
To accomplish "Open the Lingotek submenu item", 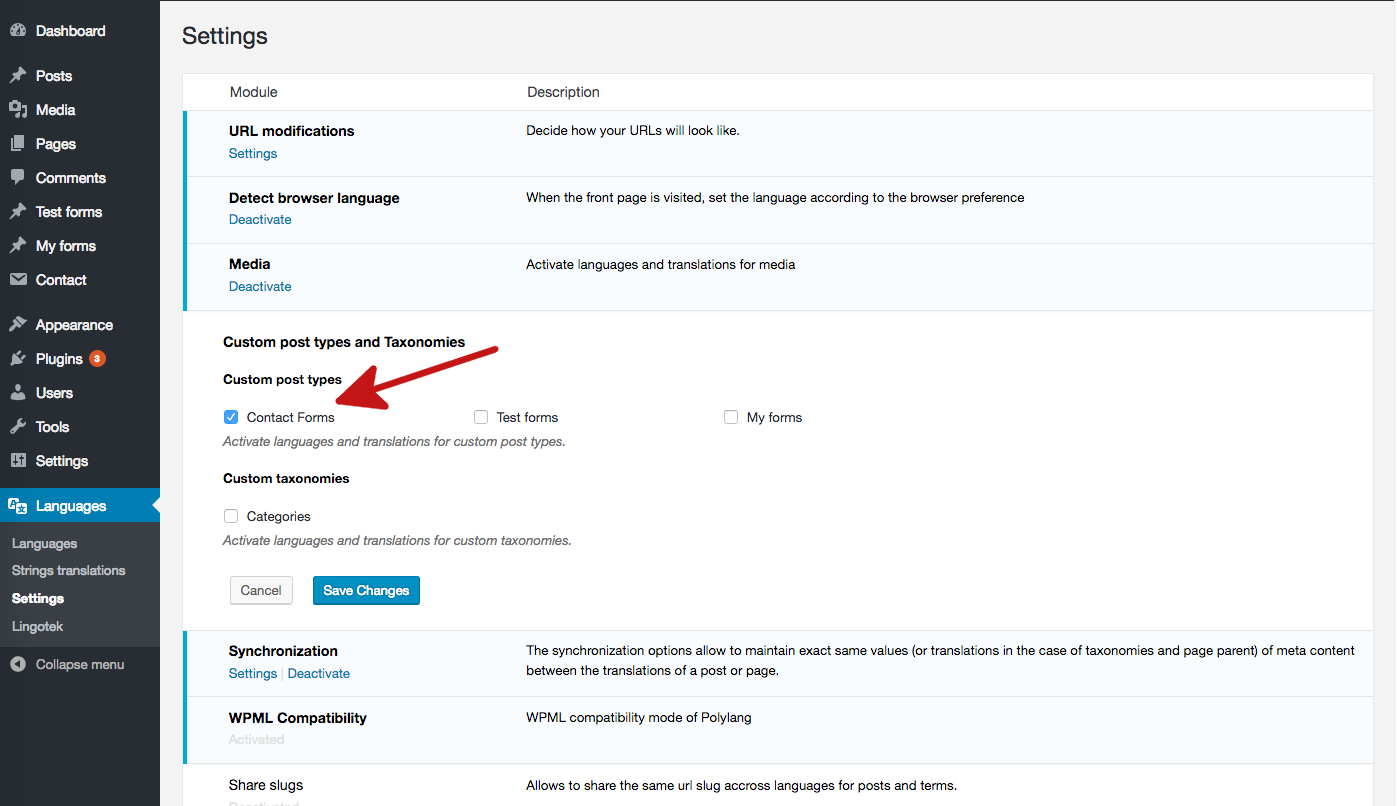I will point(37,627).
